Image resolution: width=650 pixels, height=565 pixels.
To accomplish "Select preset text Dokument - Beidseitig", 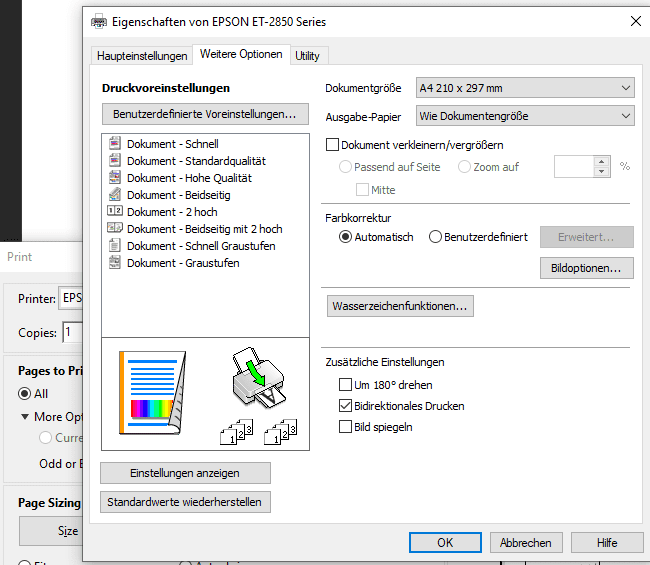I will (179, 195).
